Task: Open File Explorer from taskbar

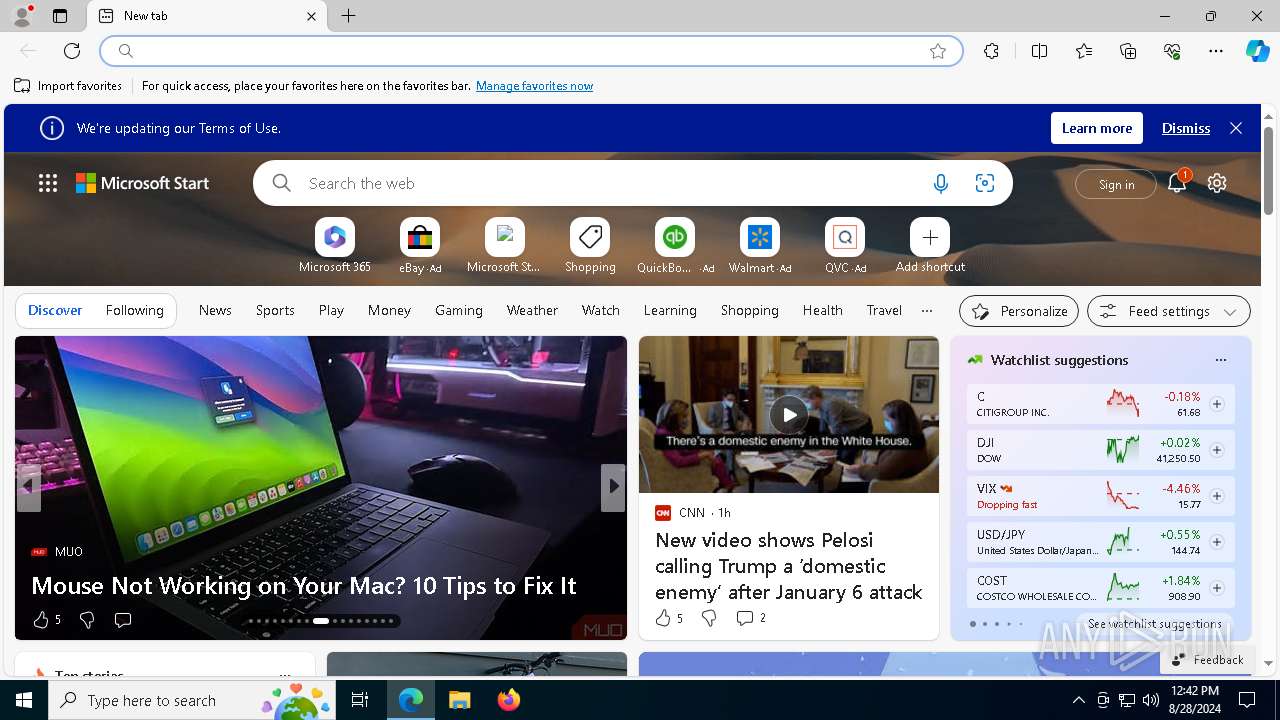Action: [459, 700]
